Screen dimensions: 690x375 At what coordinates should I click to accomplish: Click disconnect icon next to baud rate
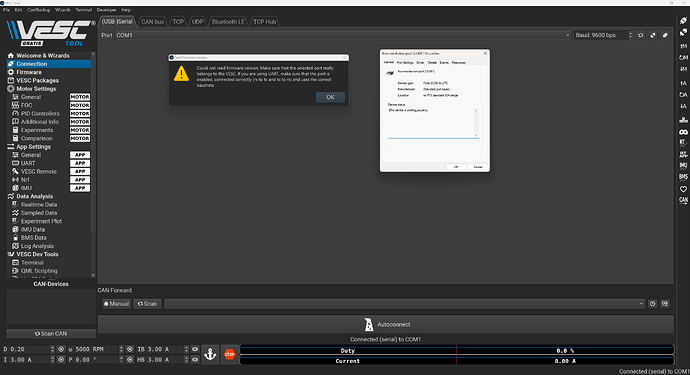point(653,35)
